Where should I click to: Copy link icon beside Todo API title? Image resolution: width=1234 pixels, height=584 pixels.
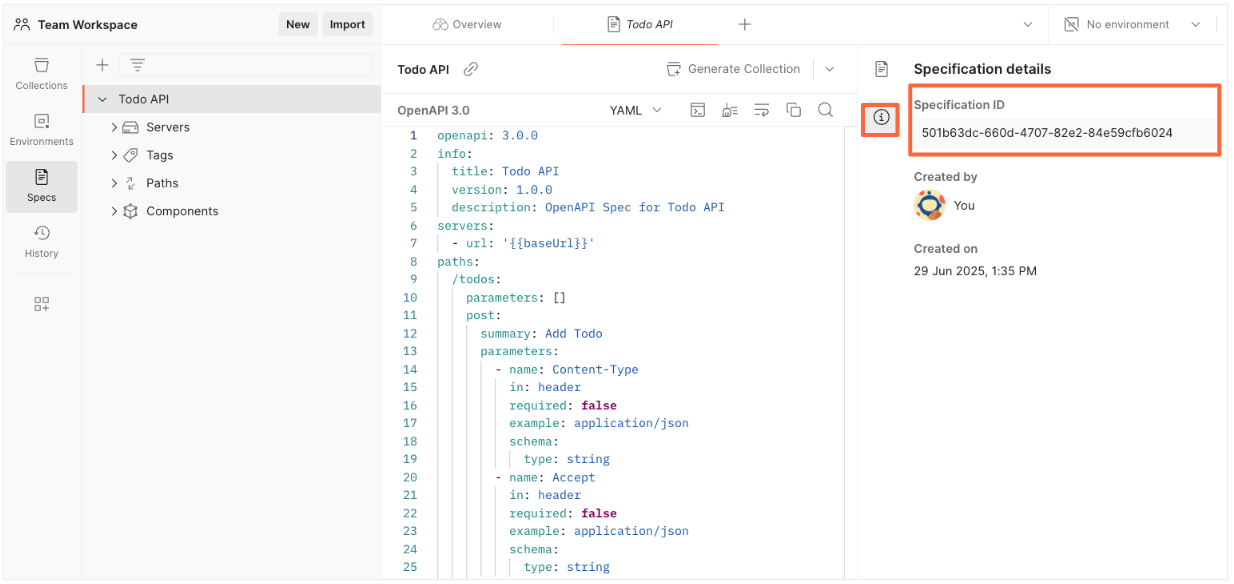click(x=471, y=69)
